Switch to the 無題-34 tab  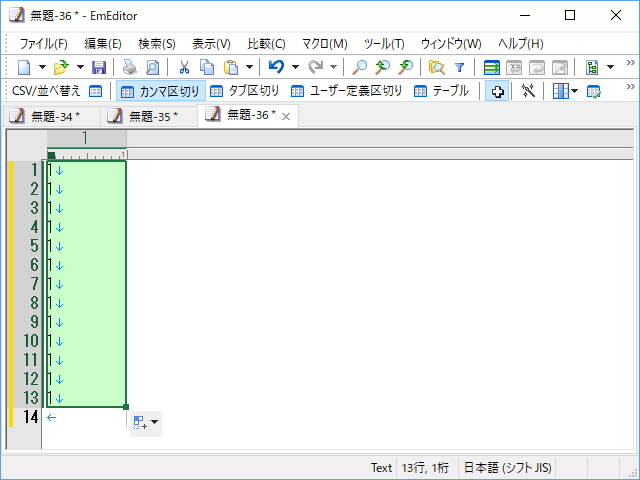pos(51,116)
